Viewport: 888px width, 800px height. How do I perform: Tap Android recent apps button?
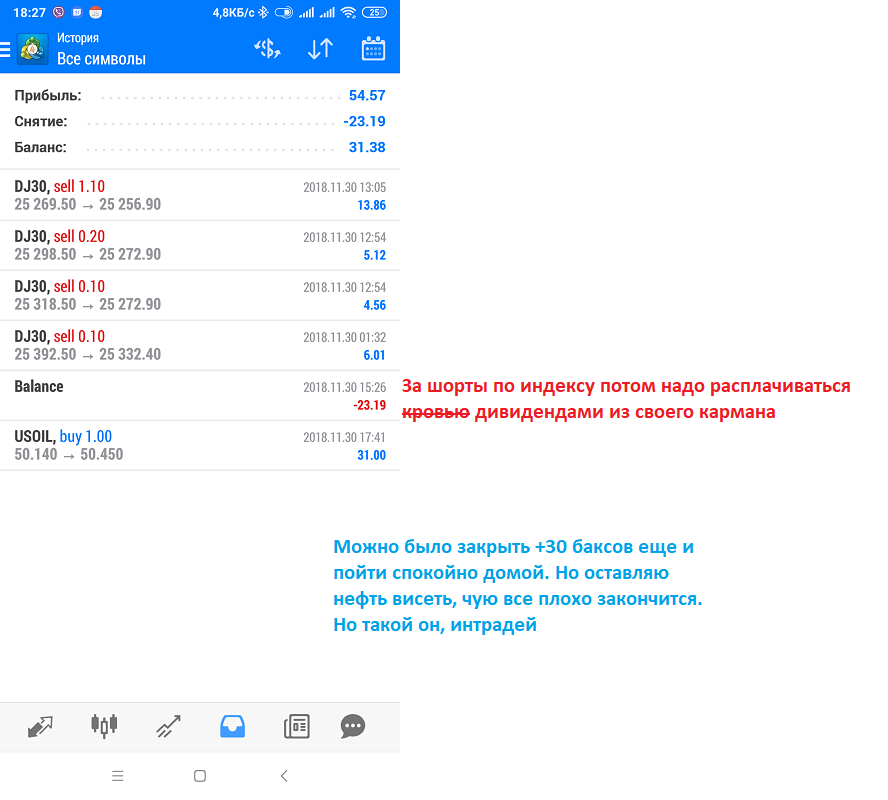click(x=118, y=776)
